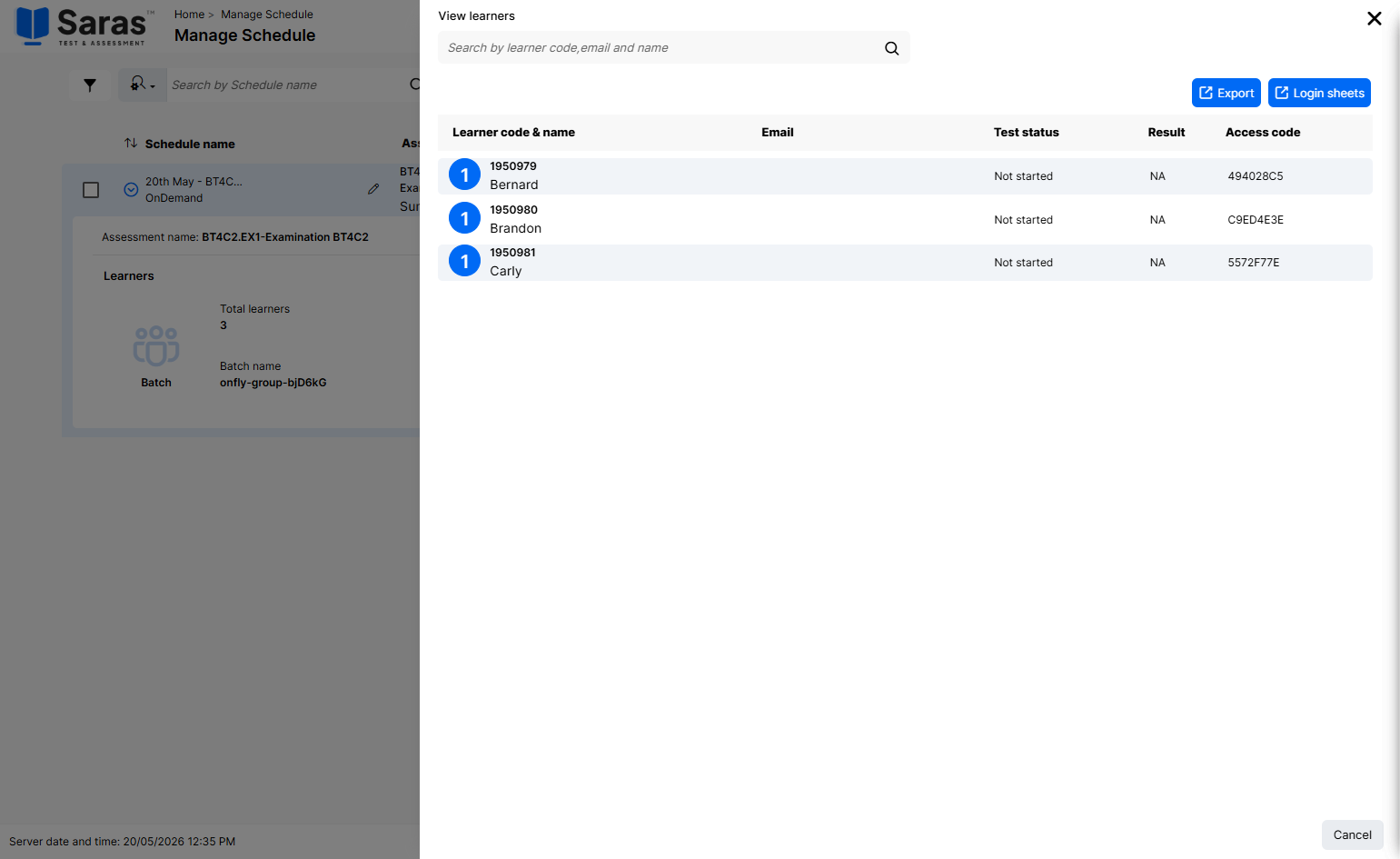
Task: Click the Email column header
Action: [778, 133]
